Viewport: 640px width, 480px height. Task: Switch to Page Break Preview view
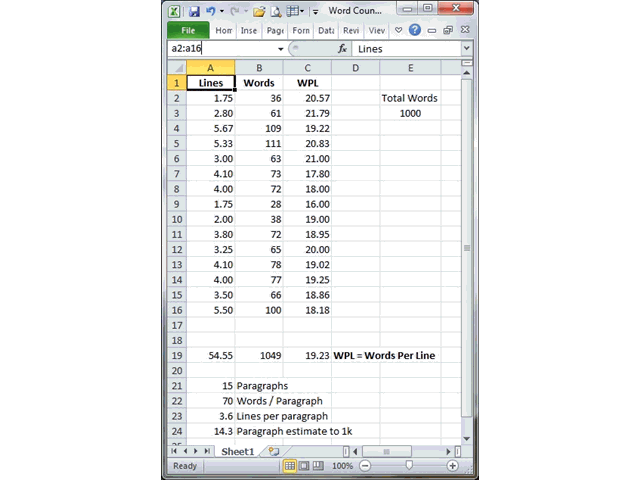[318, 466]
